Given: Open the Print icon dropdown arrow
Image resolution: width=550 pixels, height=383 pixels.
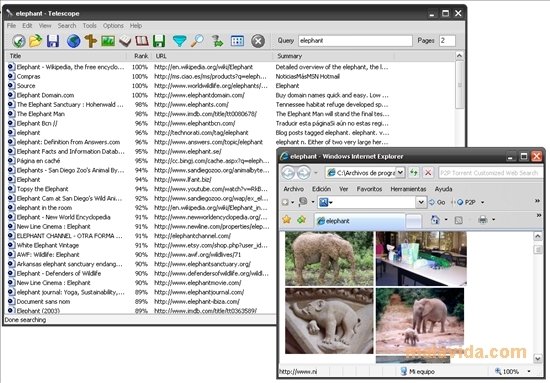Looking at the screenshot, I should click(494, 220).
